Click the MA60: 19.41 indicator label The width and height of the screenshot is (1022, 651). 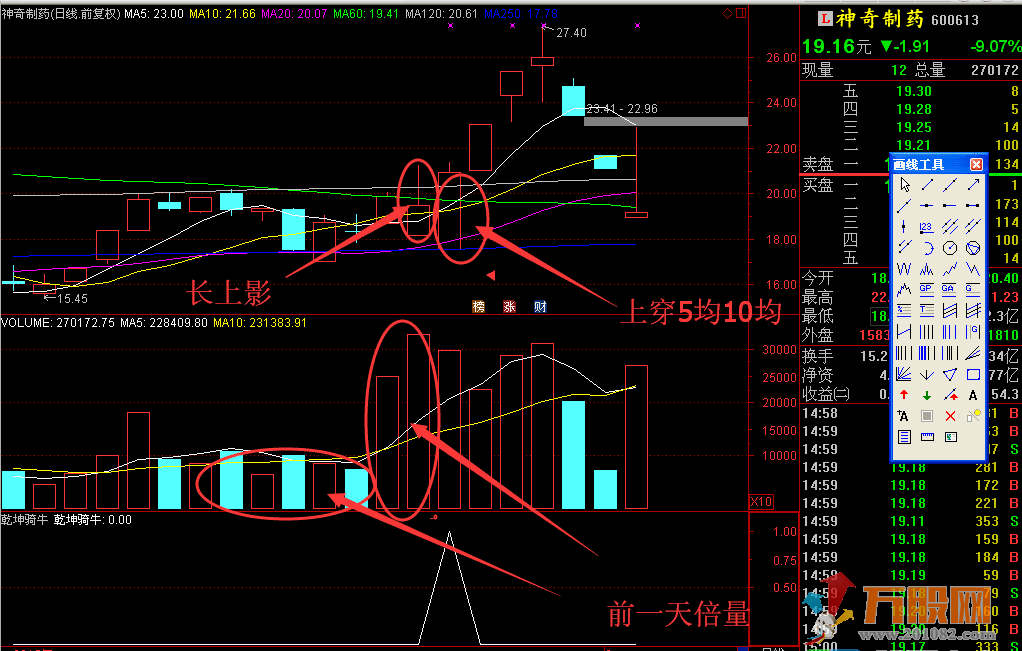coord(366,14)
